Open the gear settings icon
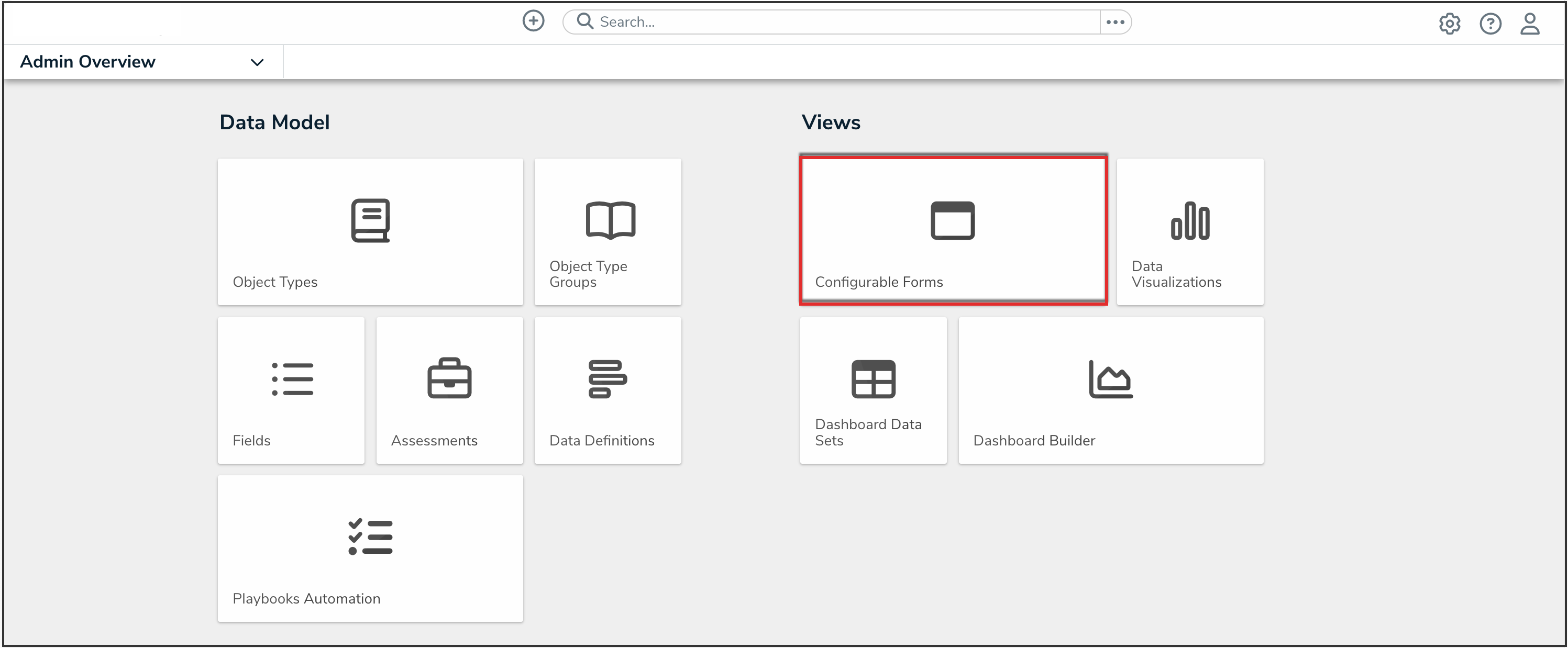Image resolution: width=1568 pixels, height=648 pixels. pyautogui.click(x=1449, y=24)
